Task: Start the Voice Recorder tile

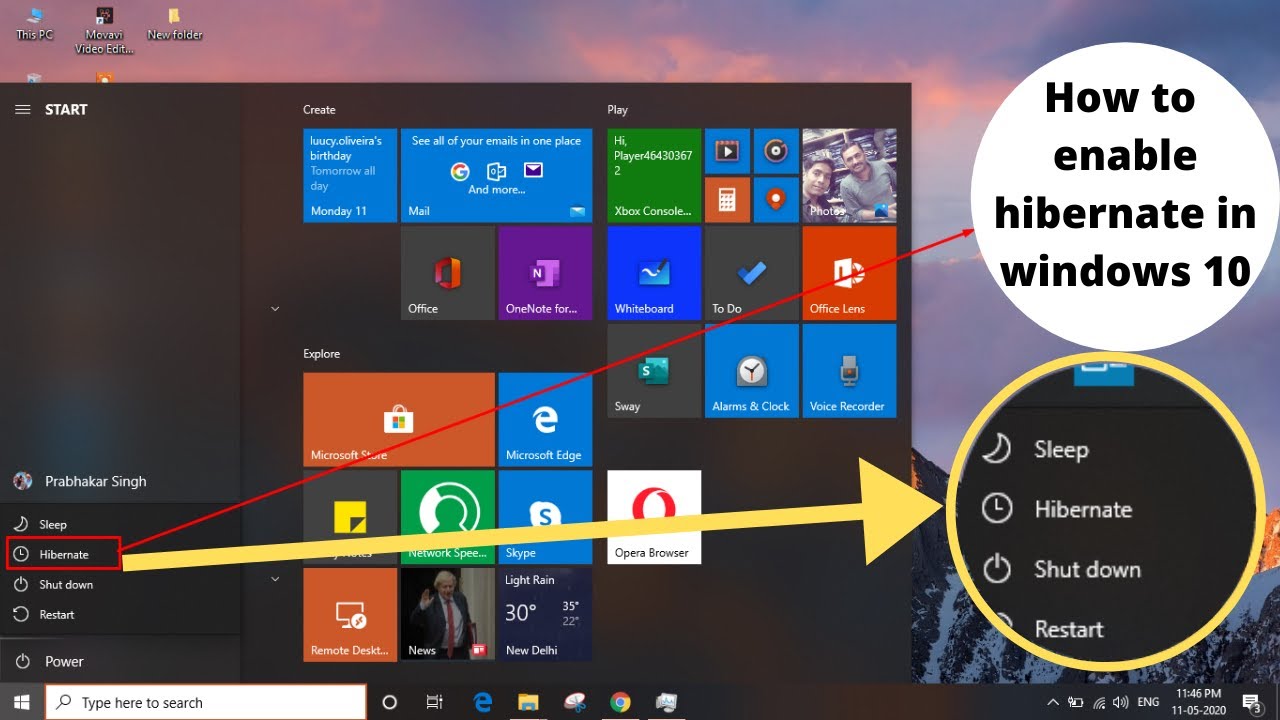Action: tap(849, 371)
